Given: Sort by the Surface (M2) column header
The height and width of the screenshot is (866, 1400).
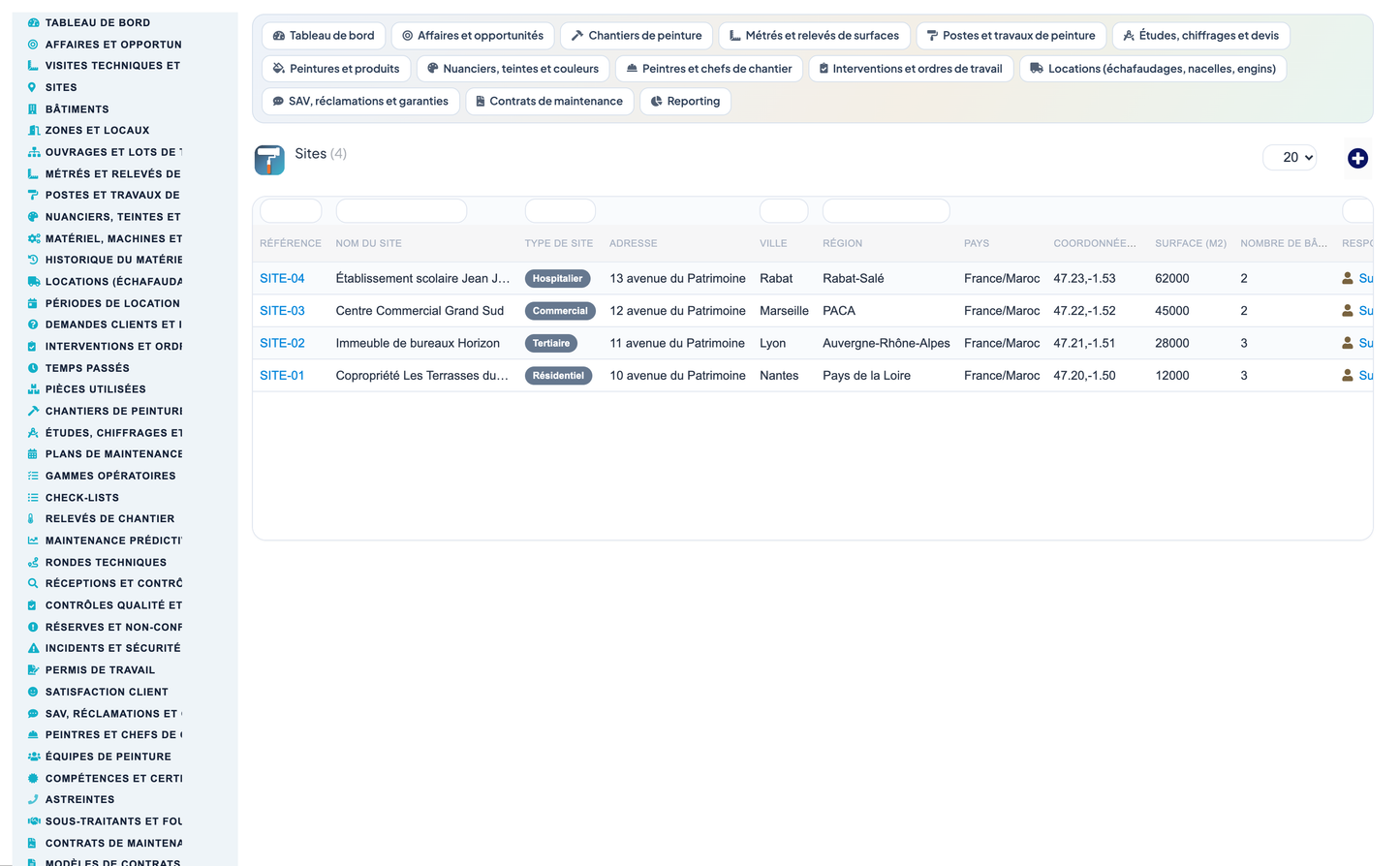Looking at the screenshot, I should (1190, 243).
